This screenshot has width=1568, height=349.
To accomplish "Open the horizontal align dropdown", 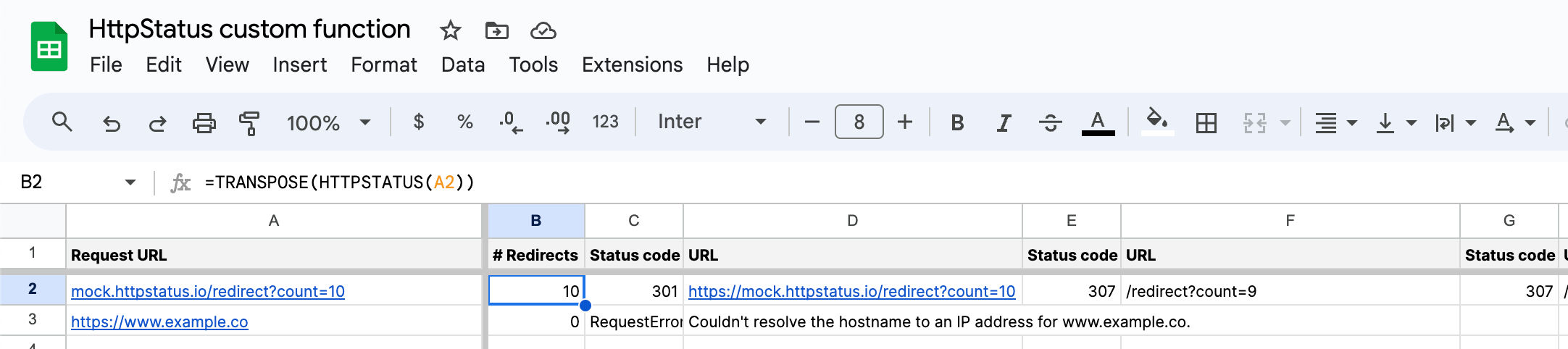I will click(1335, 122).
